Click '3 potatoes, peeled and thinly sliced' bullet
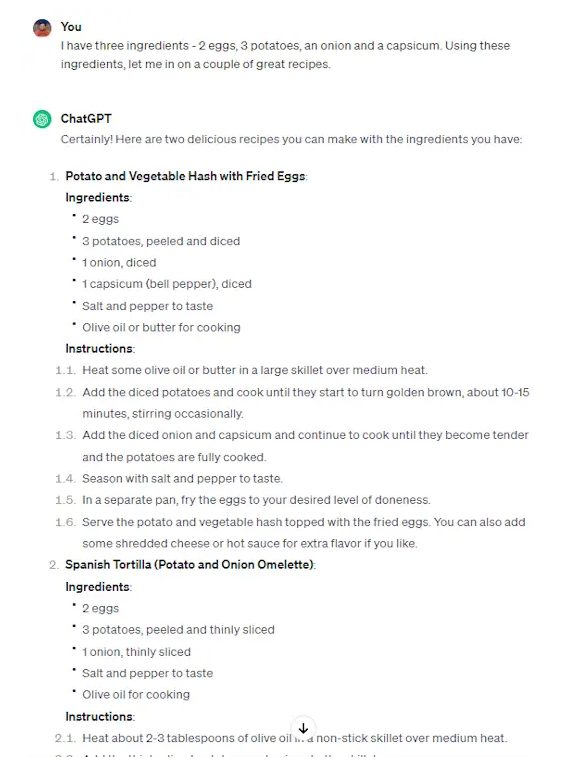This screenshot has width=582, height=775. (178, 630)
